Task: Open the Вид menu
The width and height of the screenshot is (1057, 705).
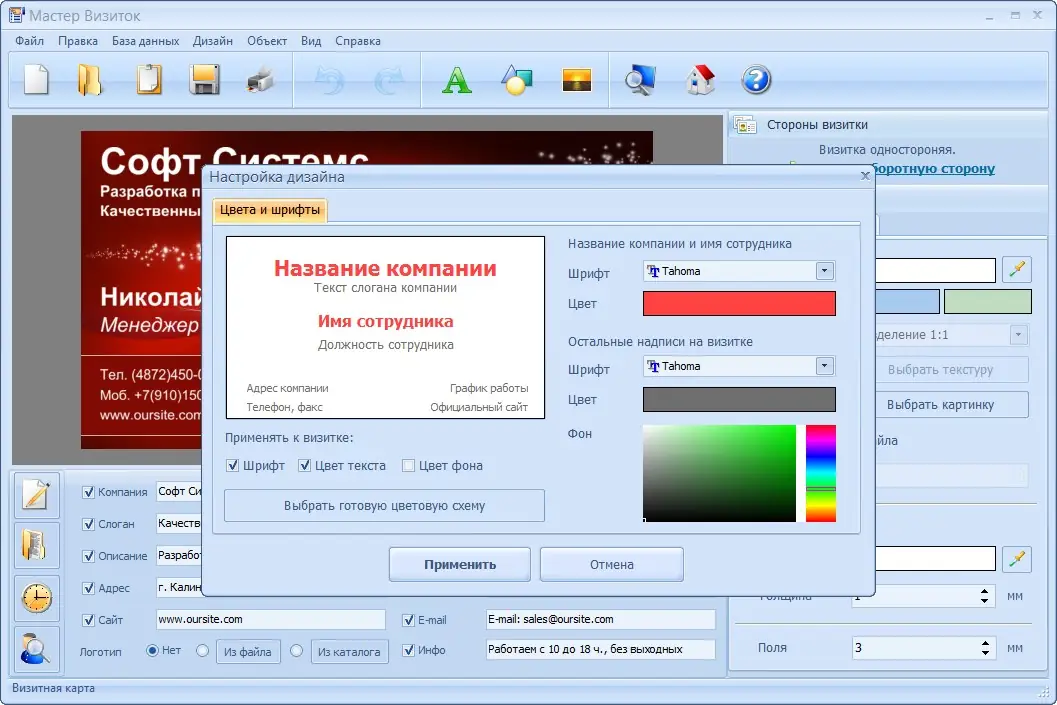Action: [x=311, y=41]
